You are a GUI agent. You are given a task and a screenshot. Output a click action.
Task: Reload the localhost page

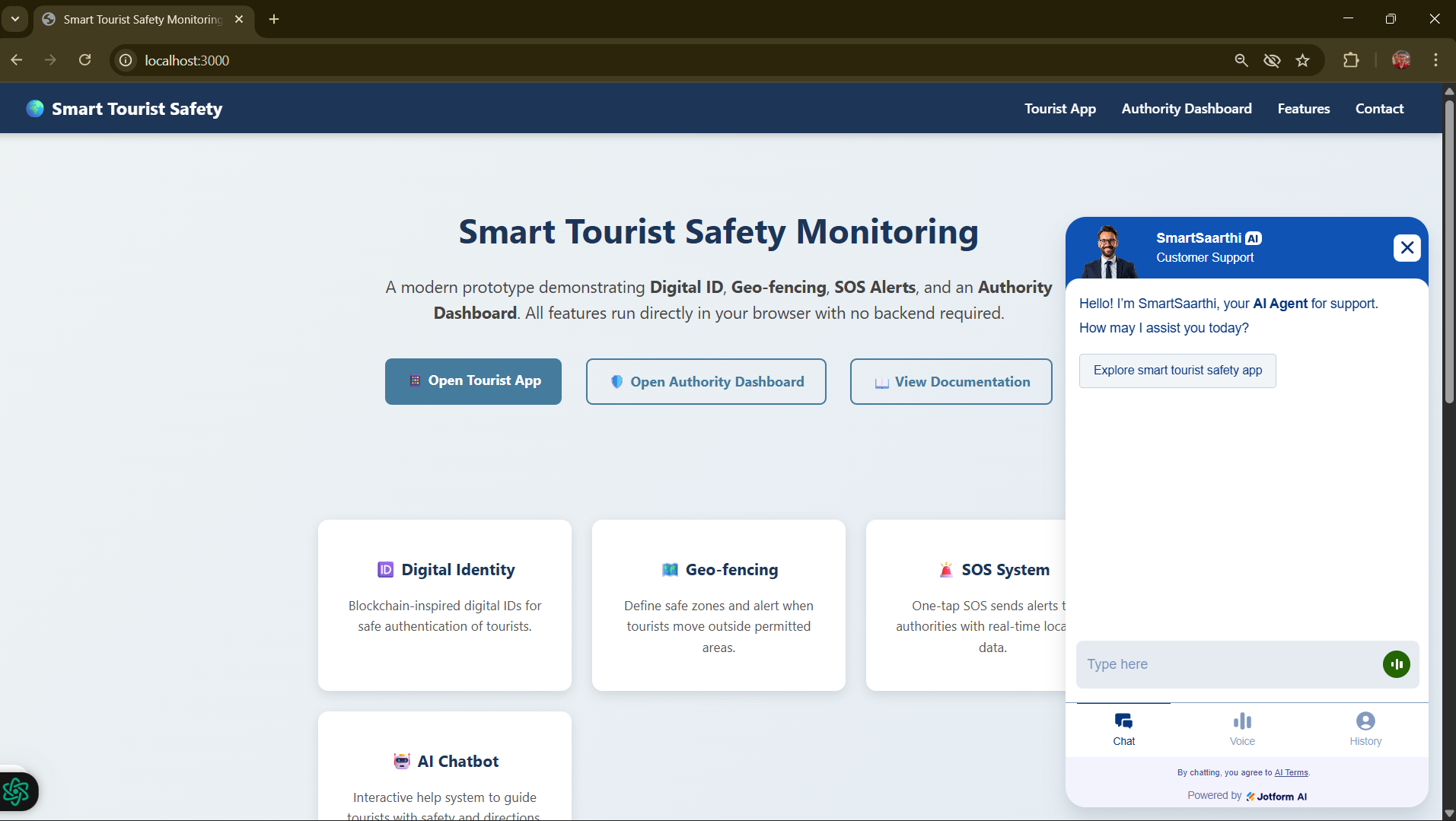(85, 60)
